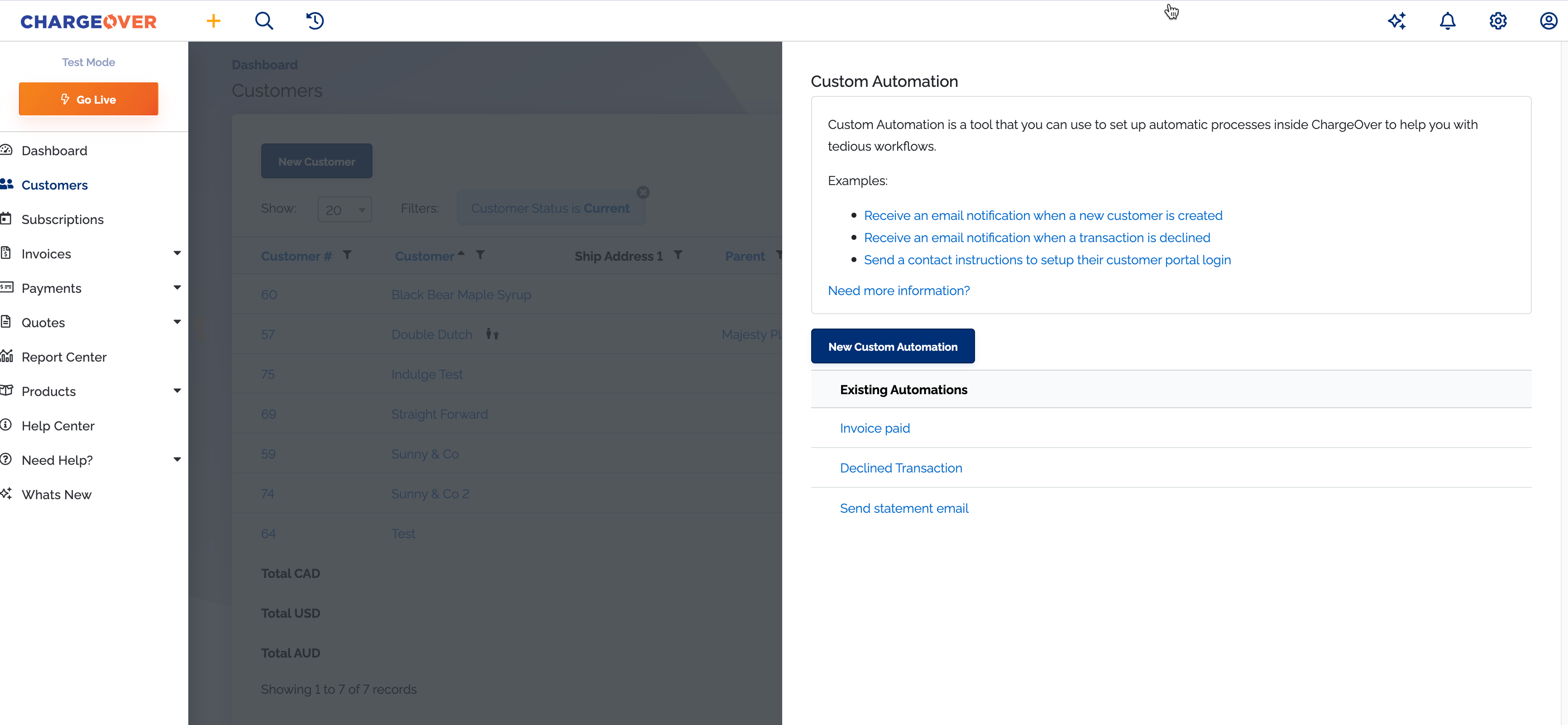1568x725 pixels.
Task: Open the Need more information? link
Action: 899,291
